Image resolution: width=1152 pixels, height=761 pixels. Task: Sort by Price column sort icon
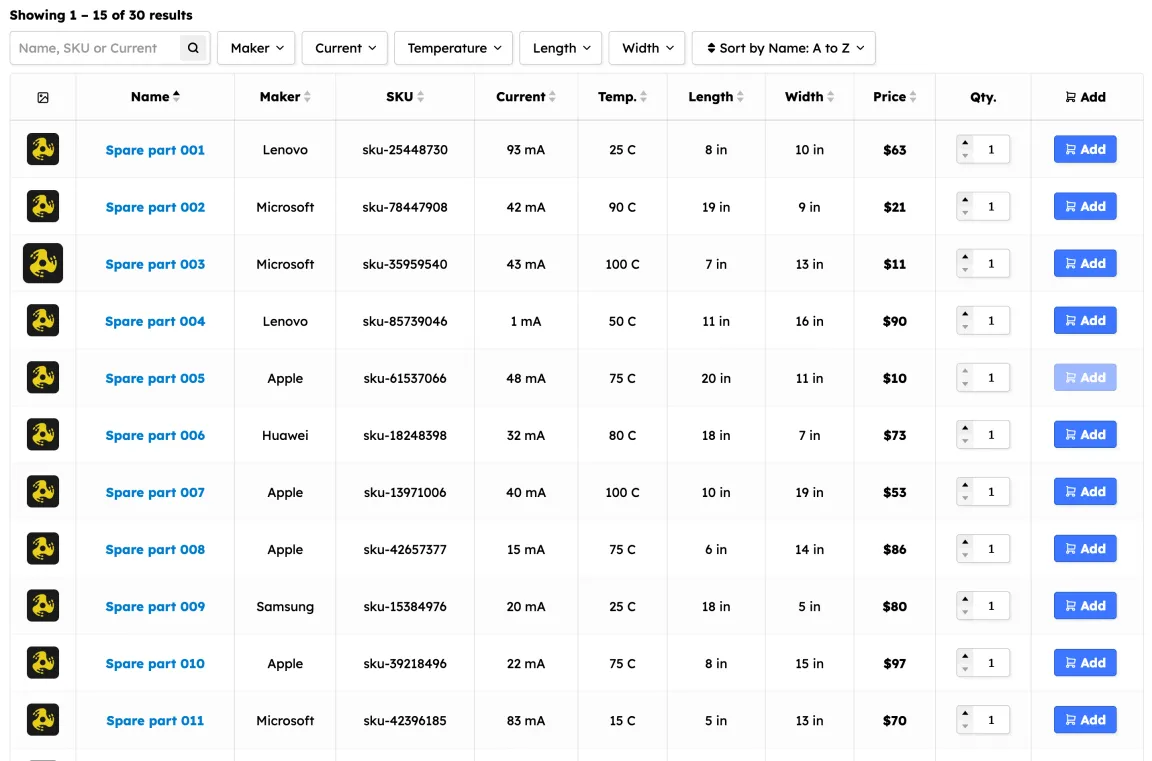[x=913, y=97]
